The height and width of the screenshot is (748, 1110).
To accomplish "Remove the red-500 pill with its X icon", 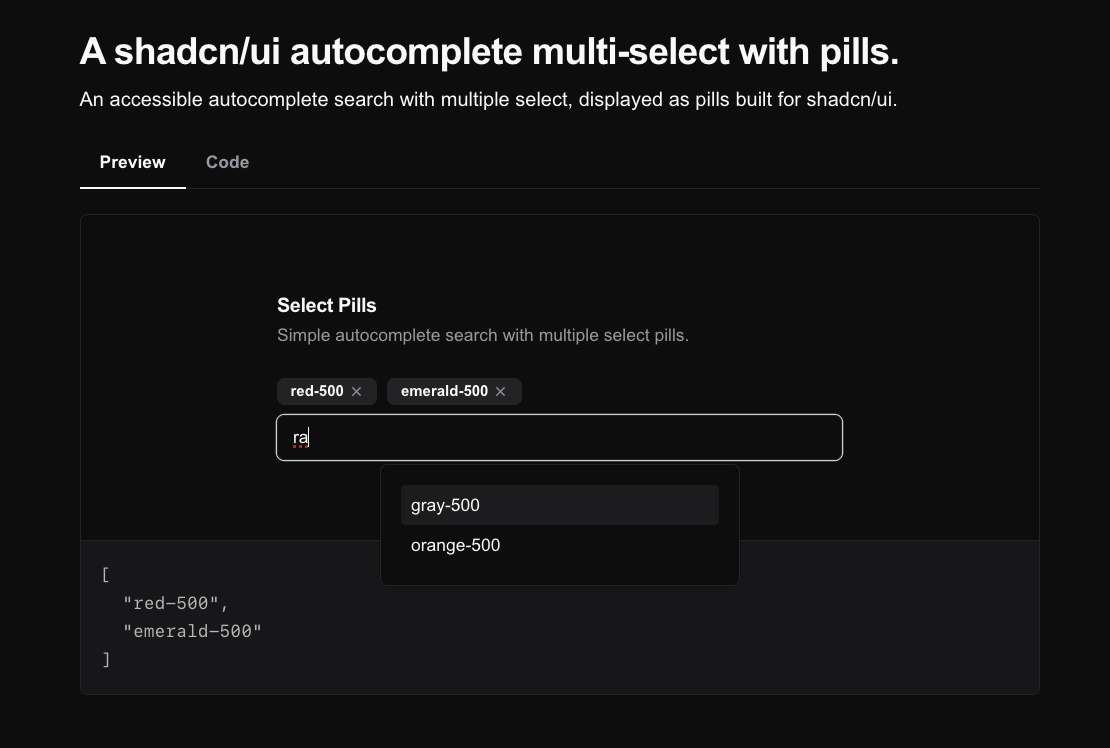I will 357,391.
